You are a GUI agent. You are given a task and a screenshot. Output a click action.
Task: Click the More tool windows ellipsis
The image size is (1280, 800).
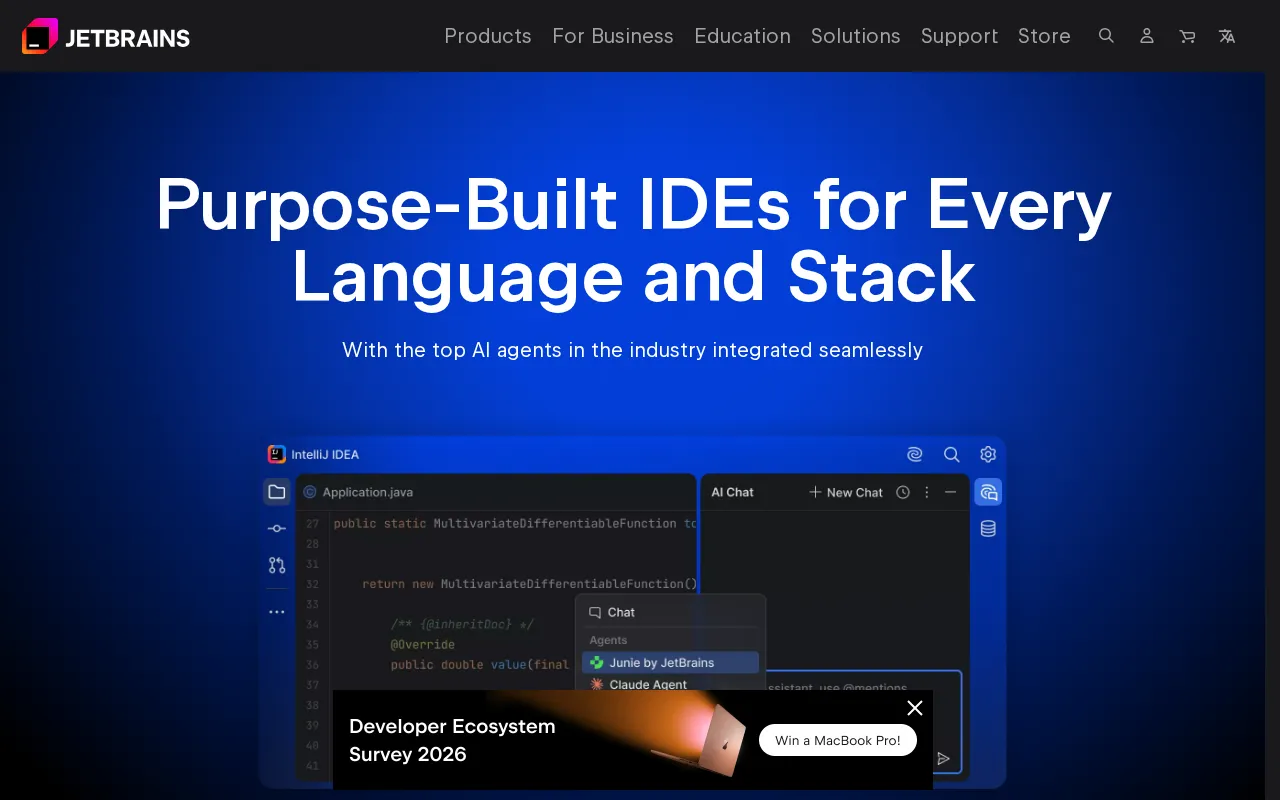pos(277,612)
